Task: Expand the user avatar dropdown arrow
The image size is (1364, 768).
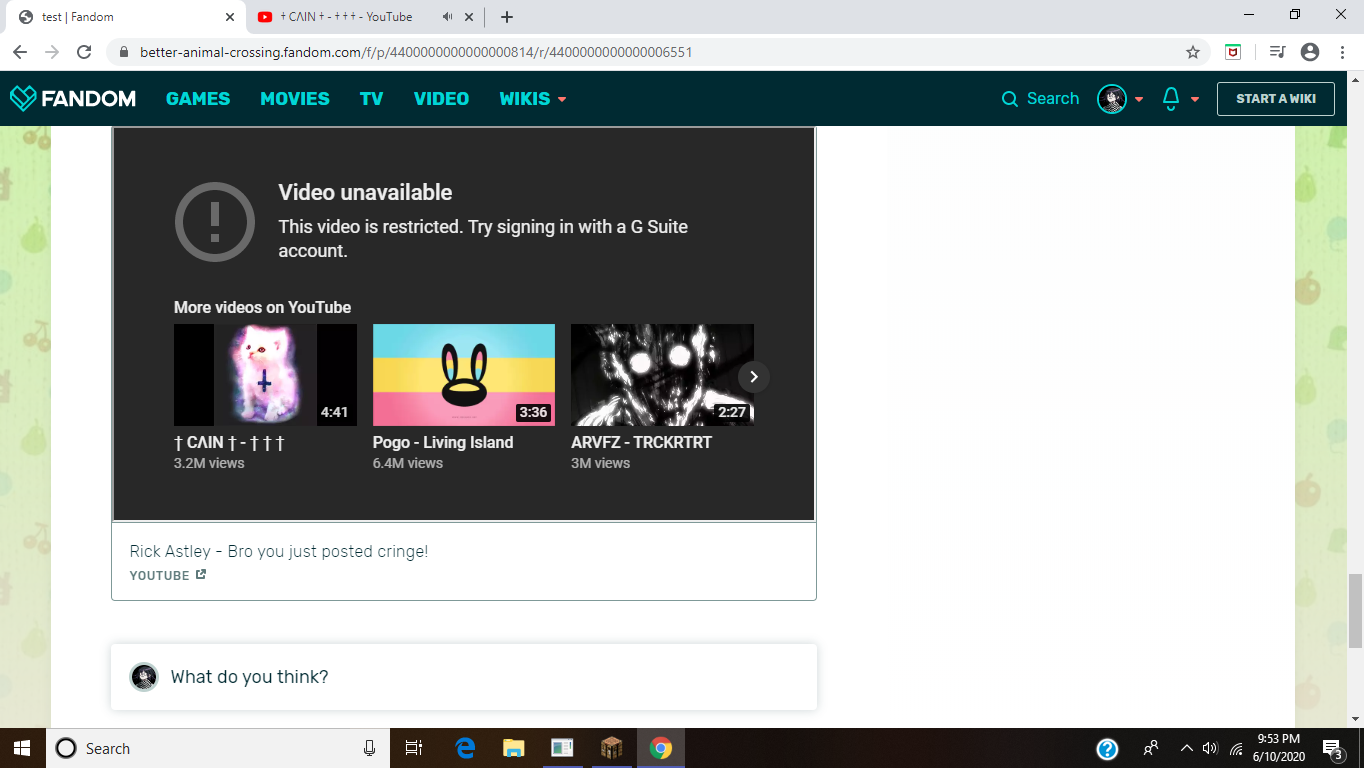Action: [x=1139, y=99]
